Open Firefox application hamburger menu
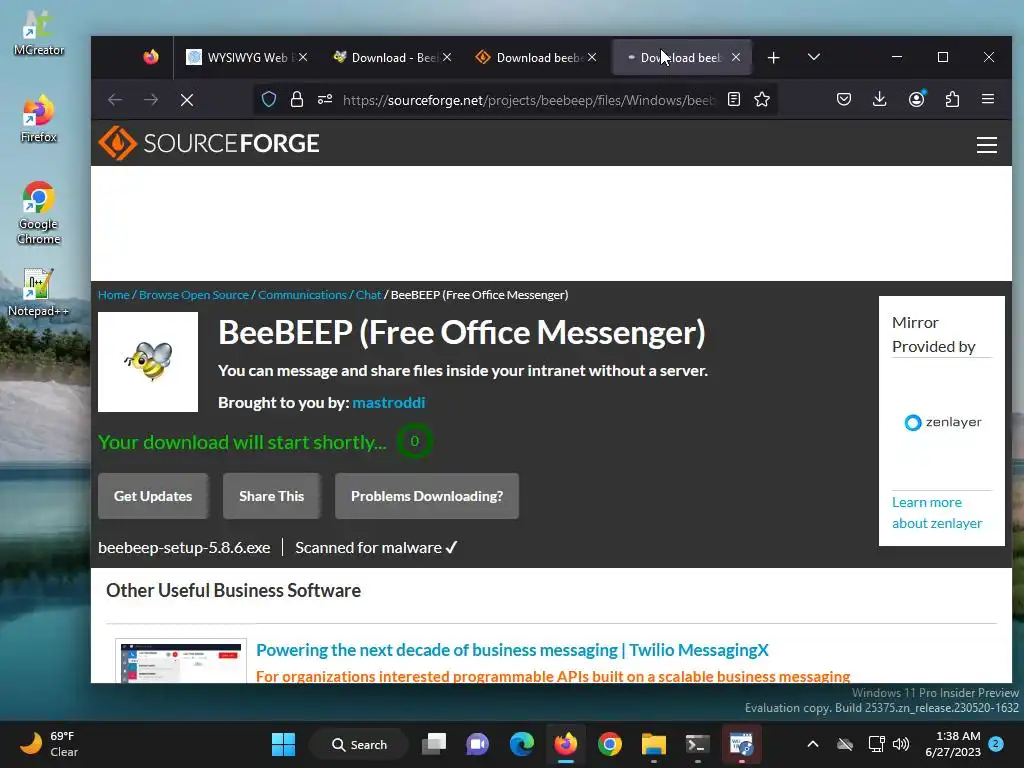The height and width of the screenshot is (768, 1024). (x=988, y=99)
